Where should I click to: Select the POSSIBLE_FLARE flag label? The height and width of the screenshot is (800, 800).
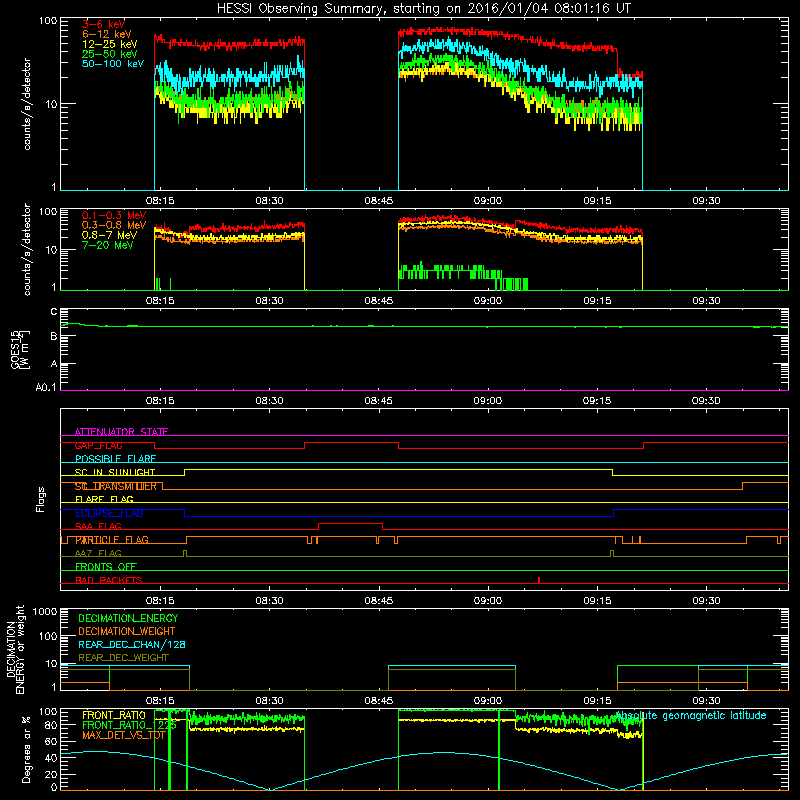click(x=115, y=459)
